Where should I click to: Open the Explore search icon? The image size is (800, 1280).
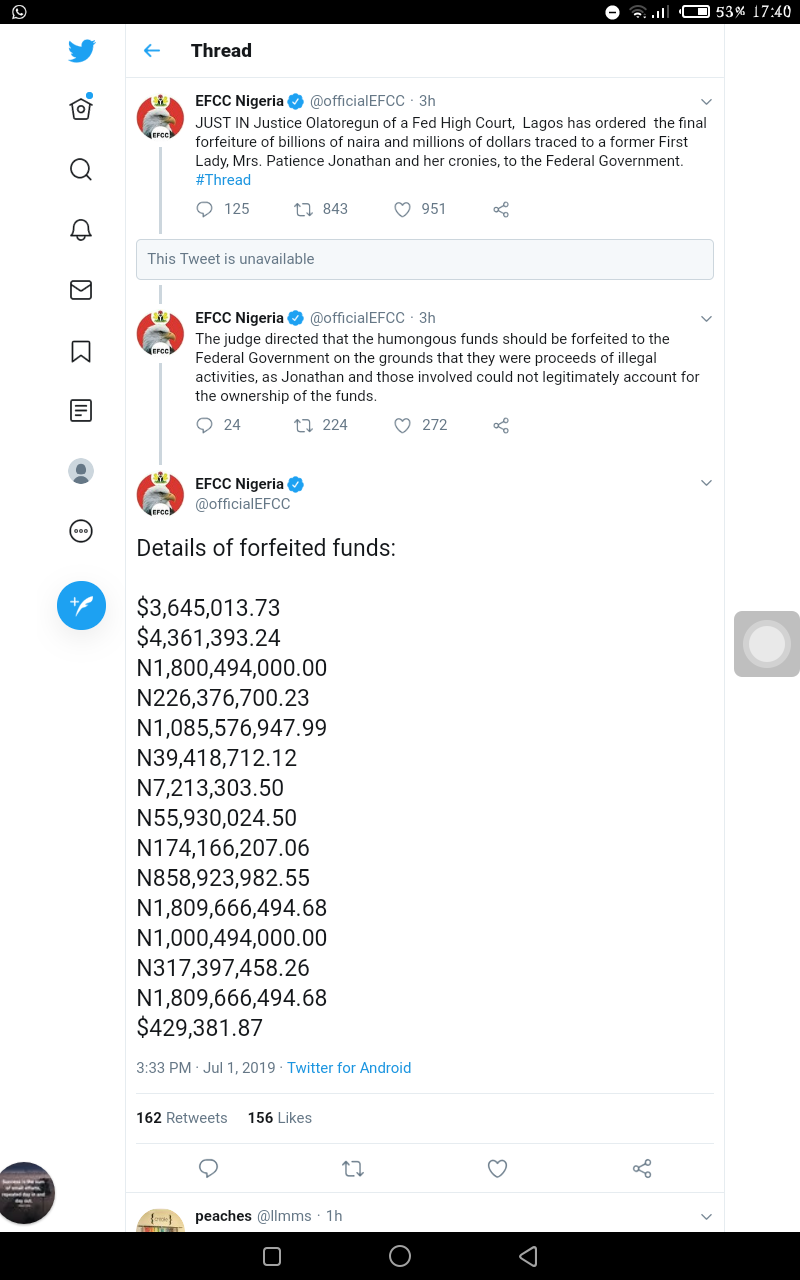(x=81, y=169)
